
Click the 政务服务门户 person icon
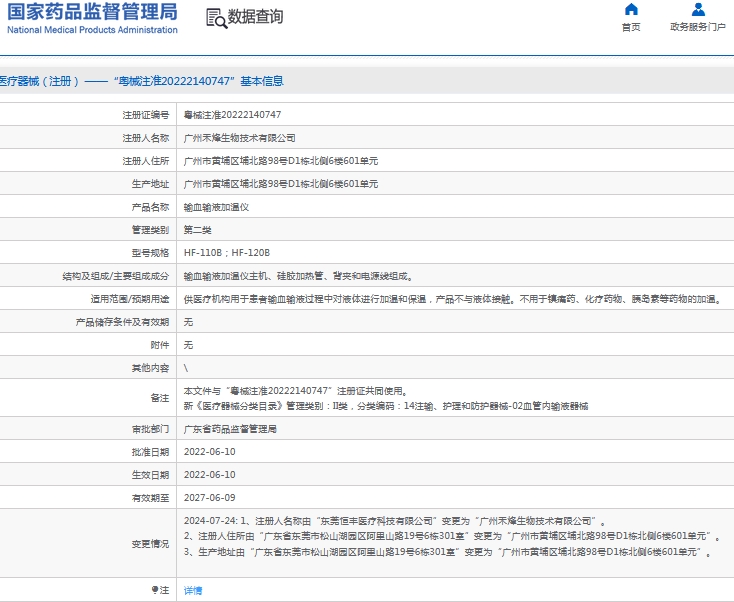698,10
